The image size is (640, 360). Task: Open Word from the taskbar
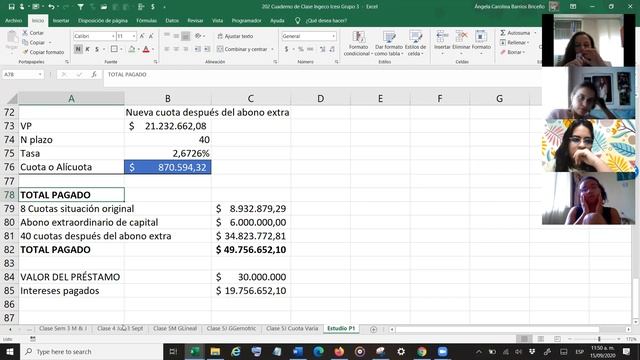298,351
